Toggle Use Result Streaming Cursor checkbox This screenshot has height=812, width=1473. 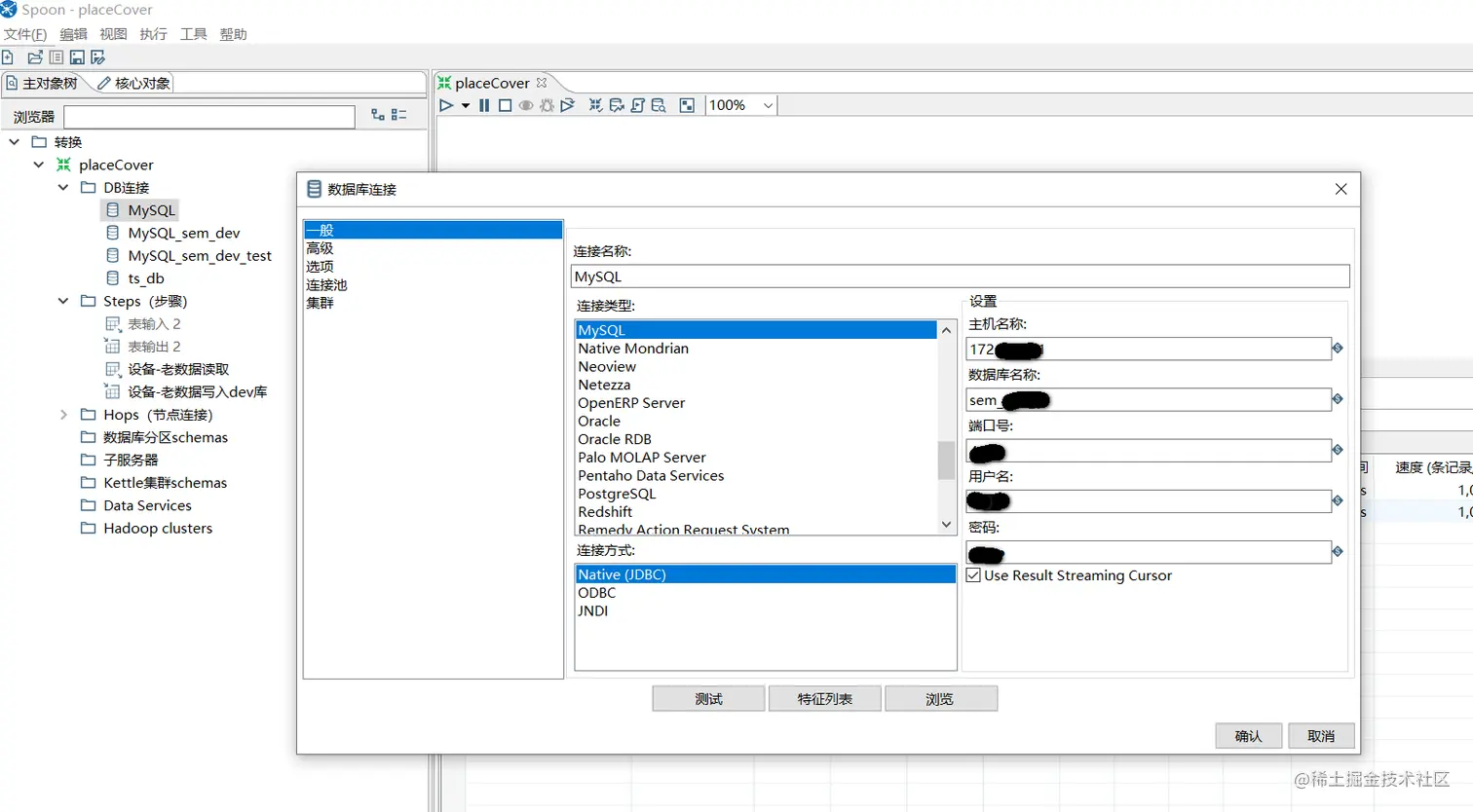tap(973, 575)
